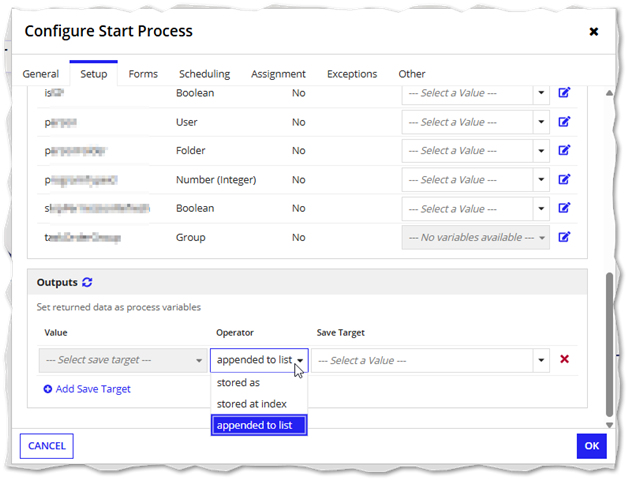This screenshot has width=628, height=480.
Task: Click the edit icon in the Number (Integer) row
Action: [564, 180]
